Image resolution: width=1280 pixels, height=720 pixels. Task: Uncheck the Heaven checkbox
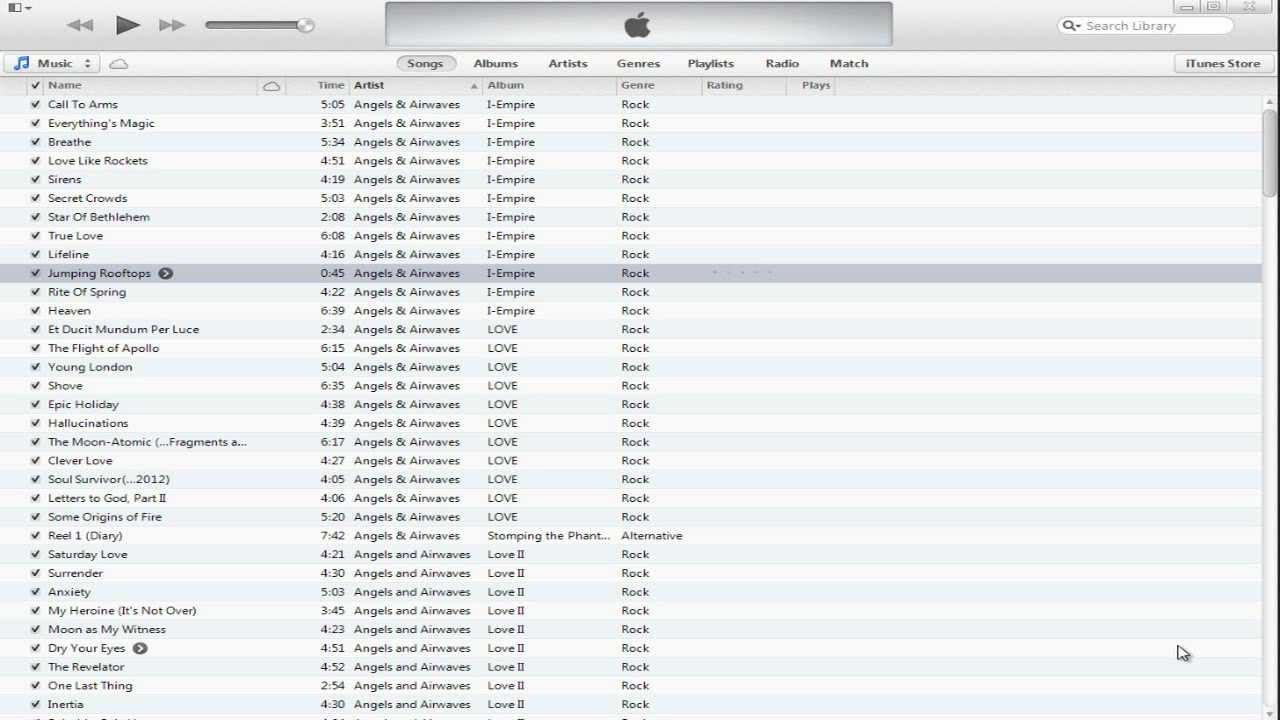point(36,311)
